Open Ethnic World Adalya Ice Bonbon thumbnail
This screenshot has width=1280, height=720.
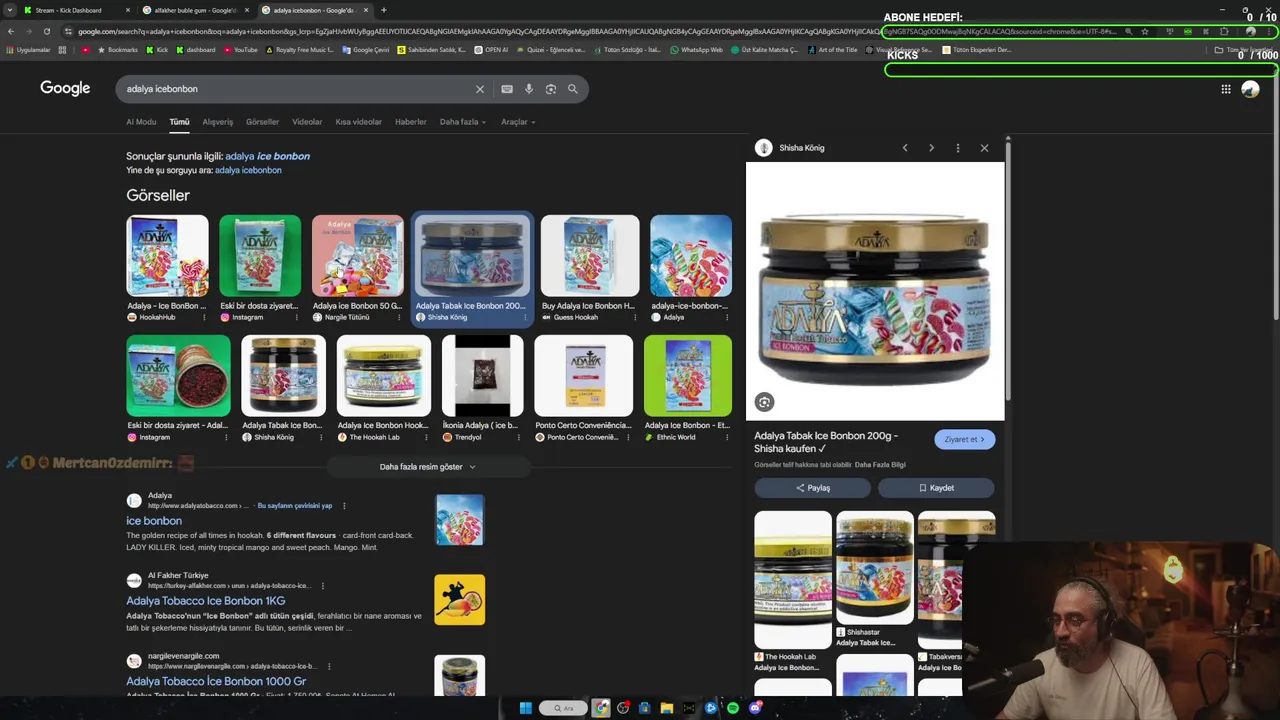coord(688,376)
